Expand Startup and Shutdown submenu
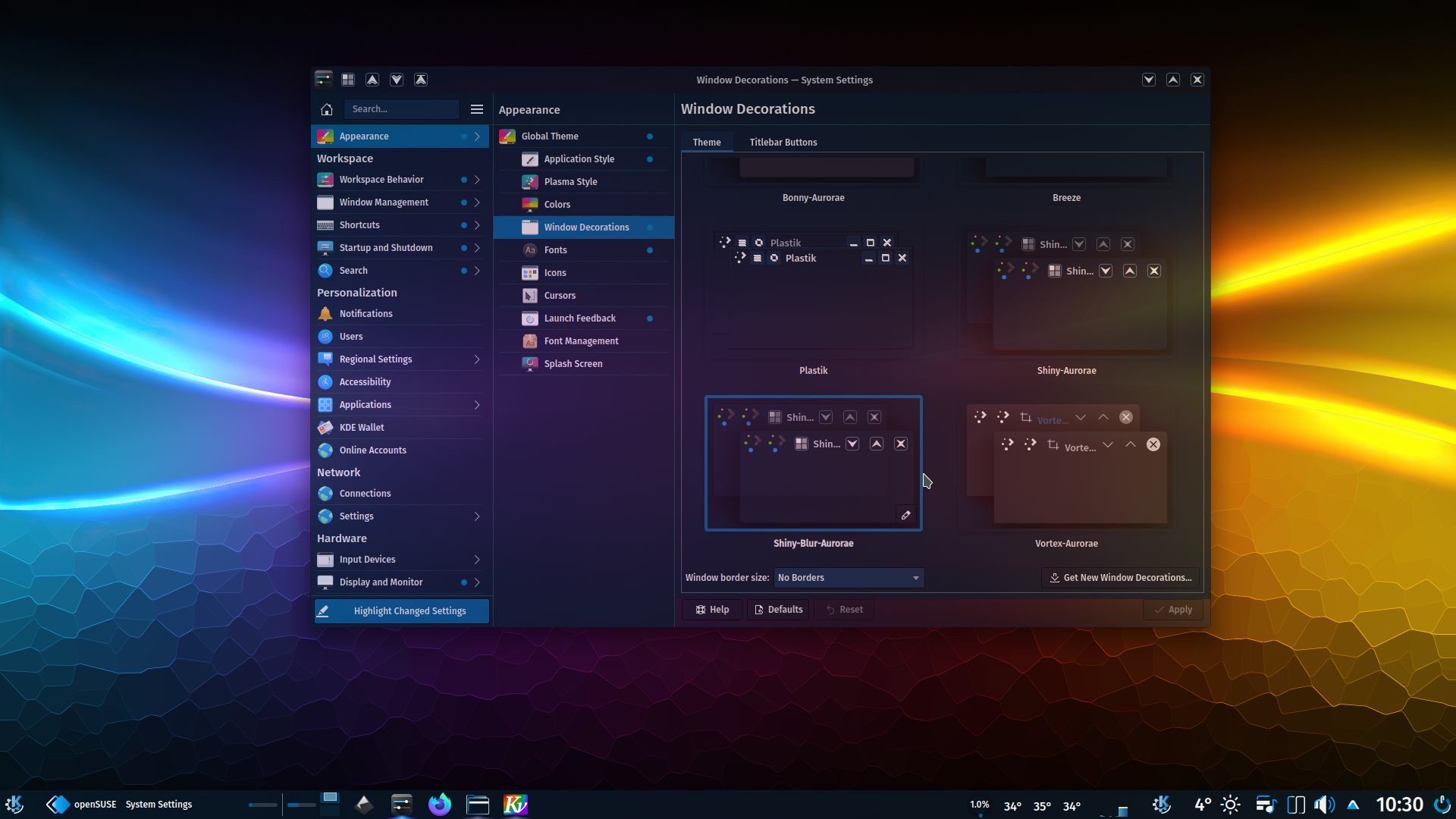Screen dimensions: 1456x819 [x=477, y=248]
